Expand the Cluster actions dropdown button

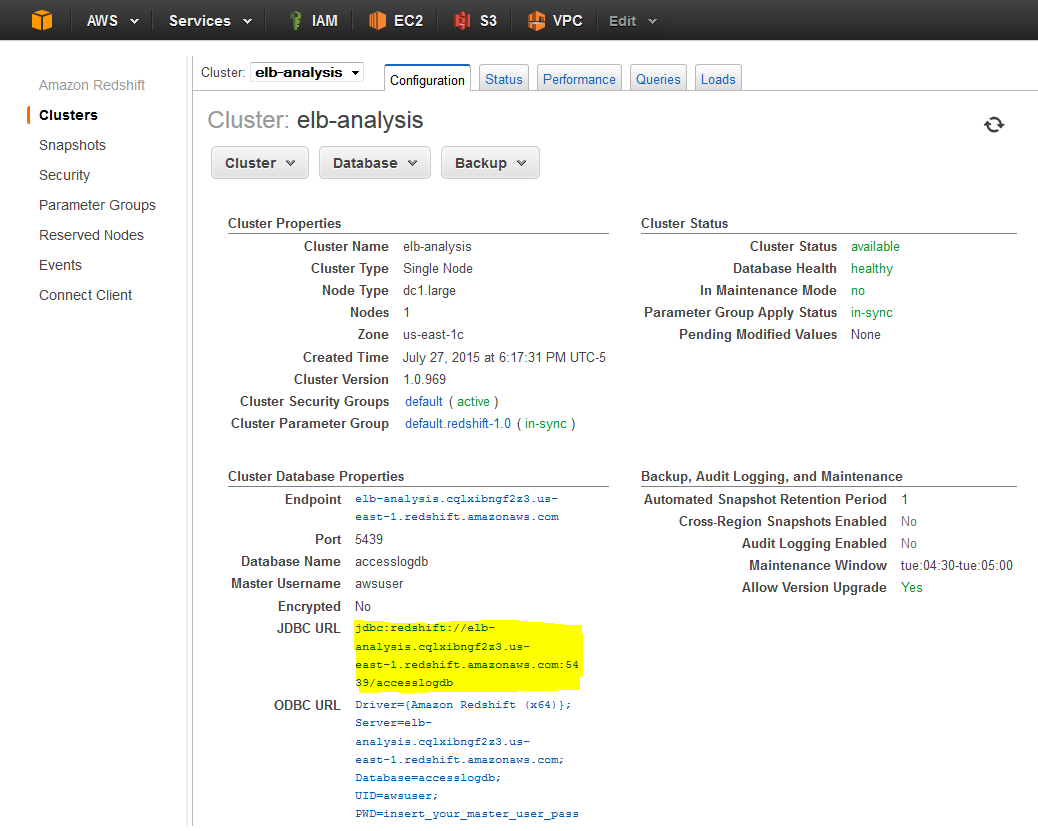260,163
